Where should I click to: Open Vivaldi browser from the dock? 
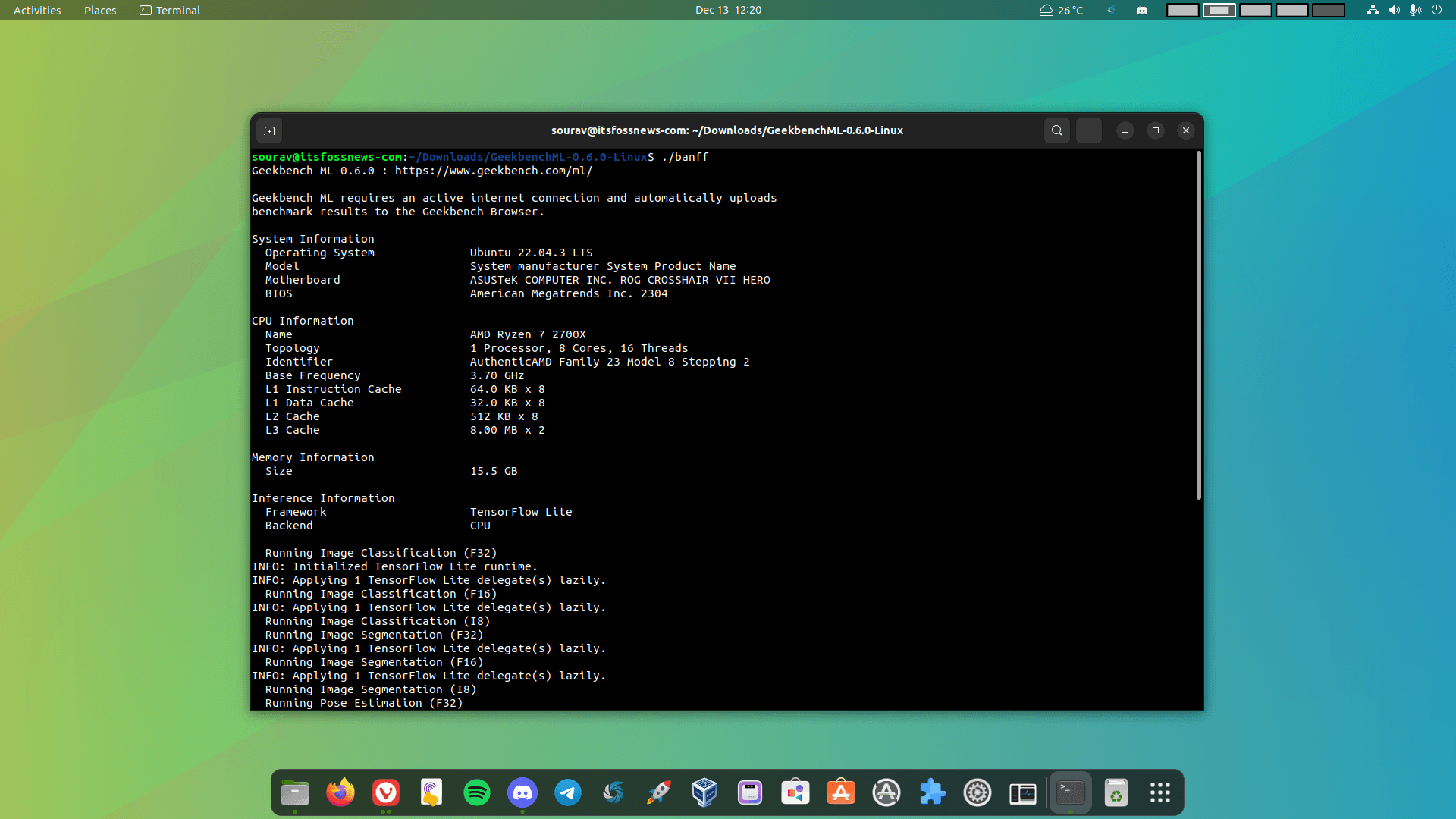pos(386,792)
